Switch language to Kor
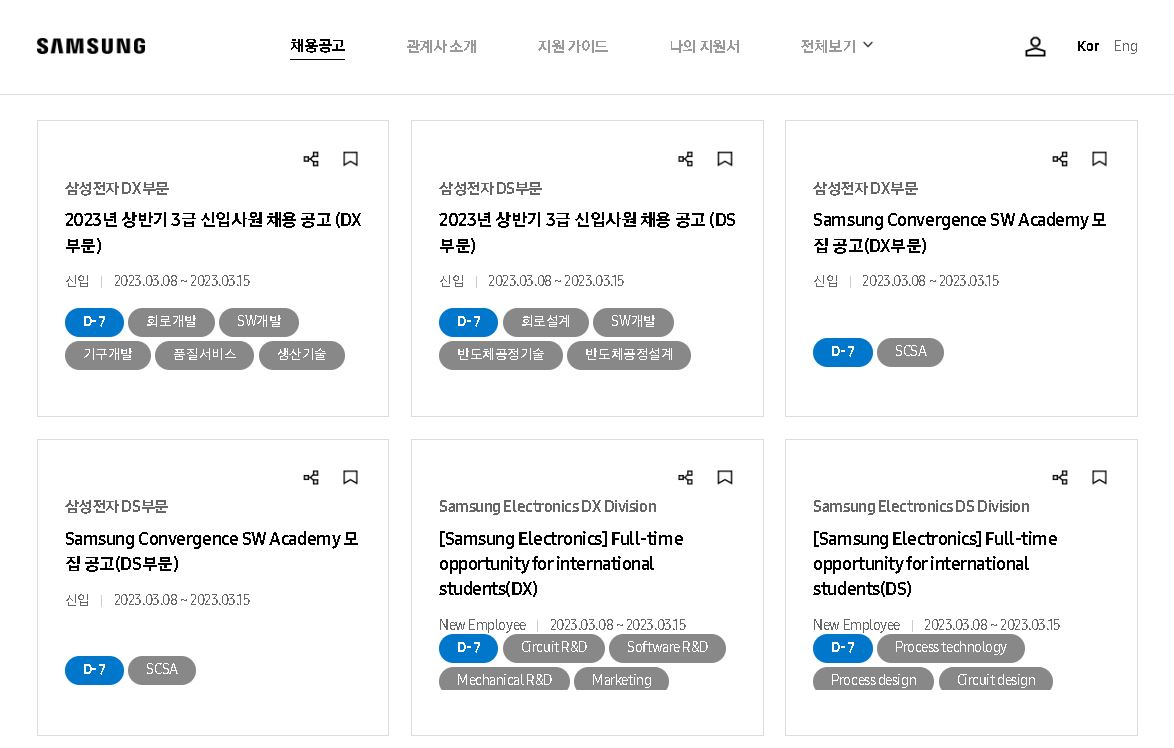The image size is (1174, 748). (x=1088, y=46)
